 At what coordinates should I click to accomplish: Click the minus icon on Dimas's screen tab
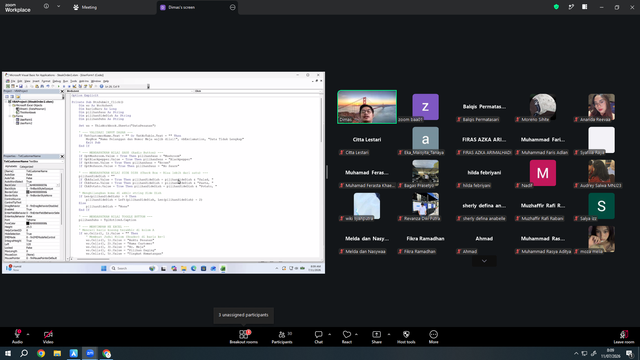pyautogui.click(x=233, y=7)
